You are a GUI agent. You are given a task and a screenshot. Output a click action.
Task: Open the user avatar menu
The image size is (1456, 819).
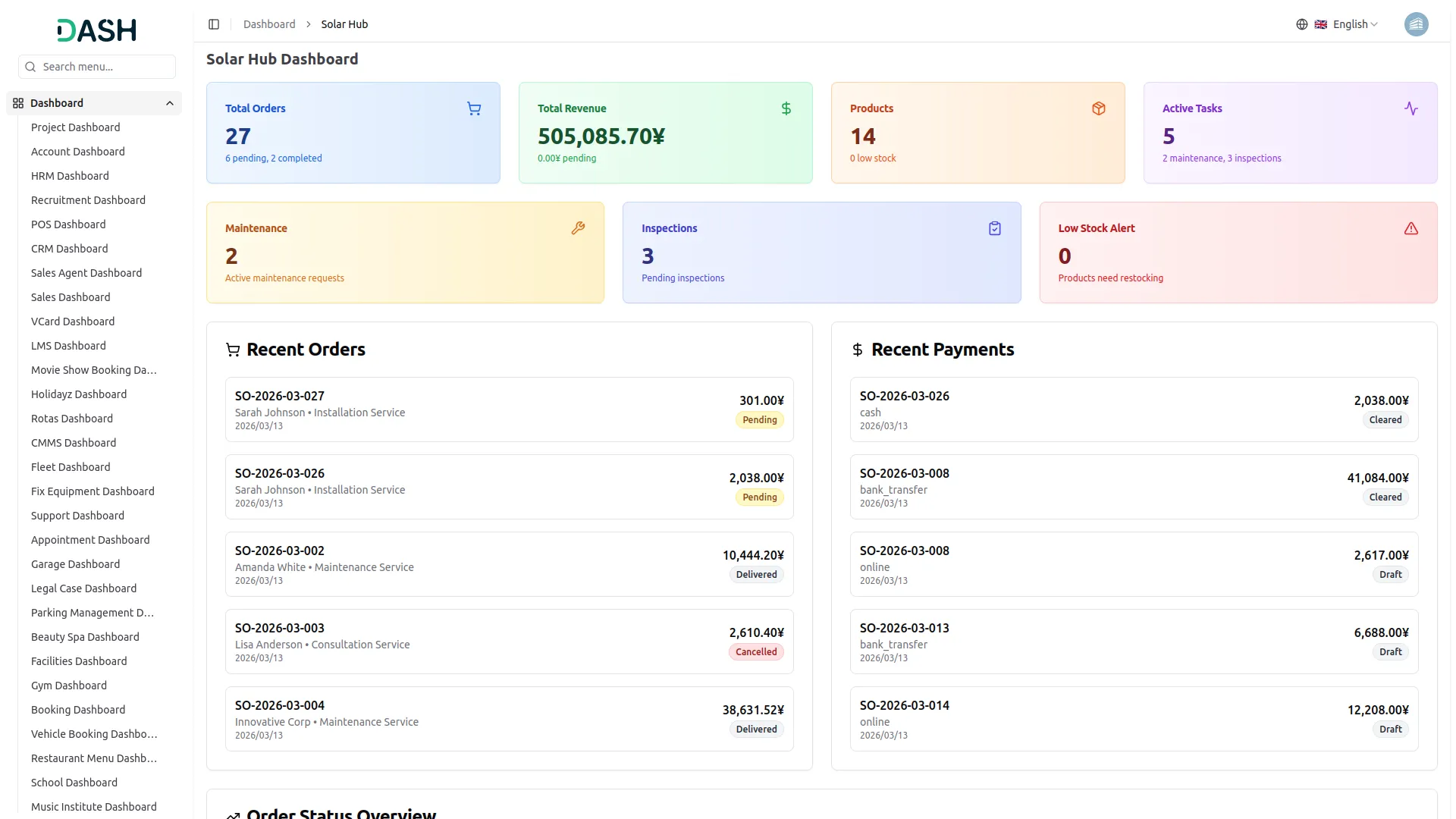(1416, 24)
